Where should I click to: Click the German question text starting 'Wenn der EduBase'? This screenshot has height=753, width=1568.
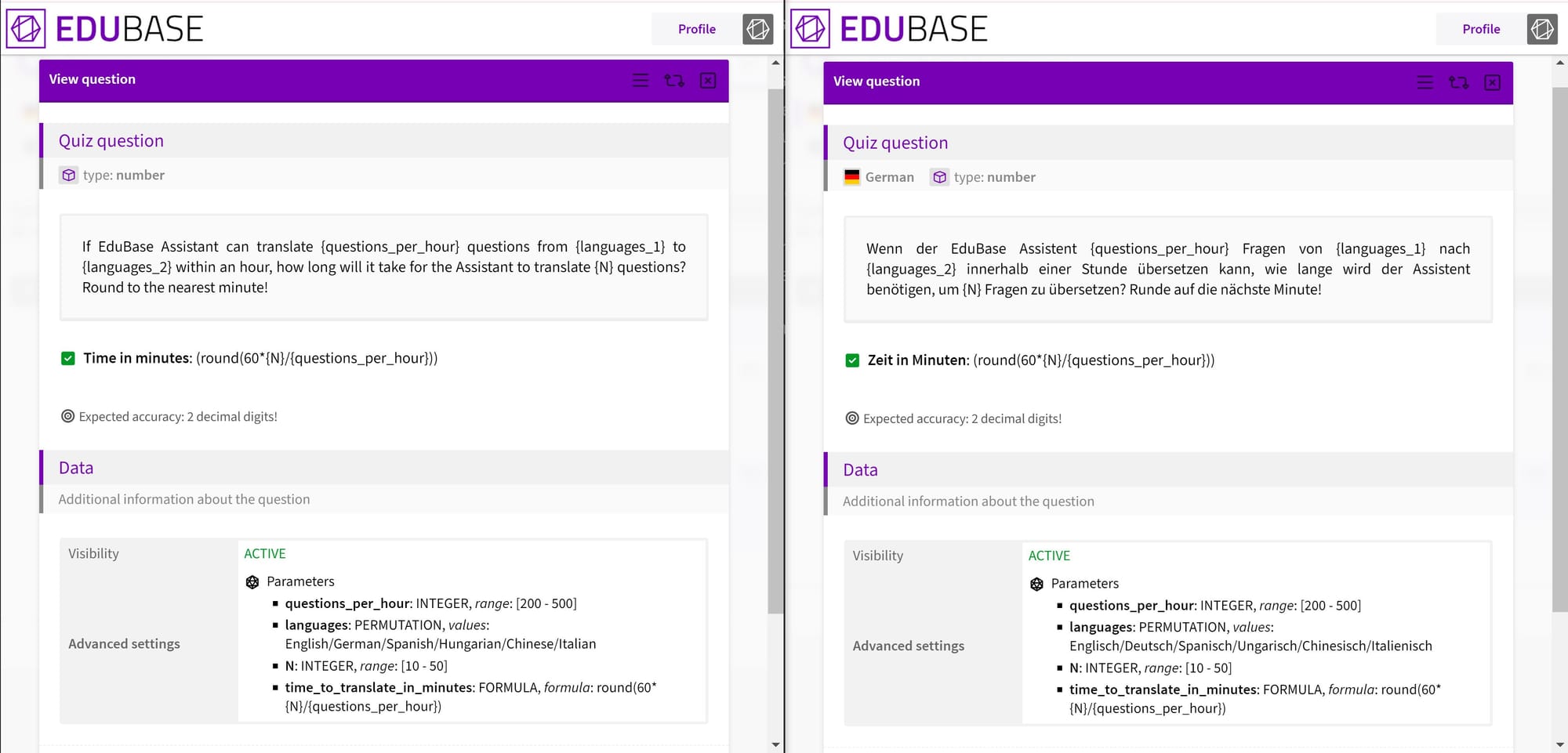[1168, 269]
